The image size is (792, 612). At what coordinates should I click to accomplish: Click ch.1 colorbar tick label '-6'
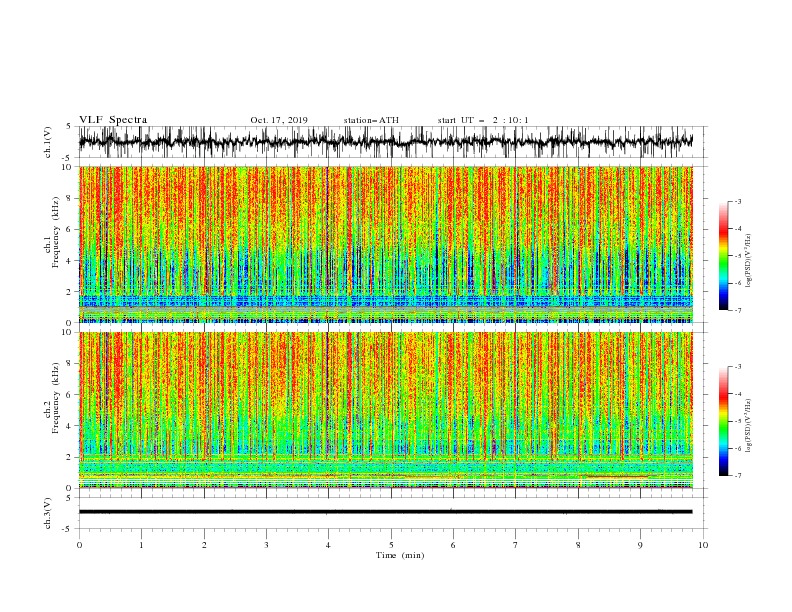[737, 283]
